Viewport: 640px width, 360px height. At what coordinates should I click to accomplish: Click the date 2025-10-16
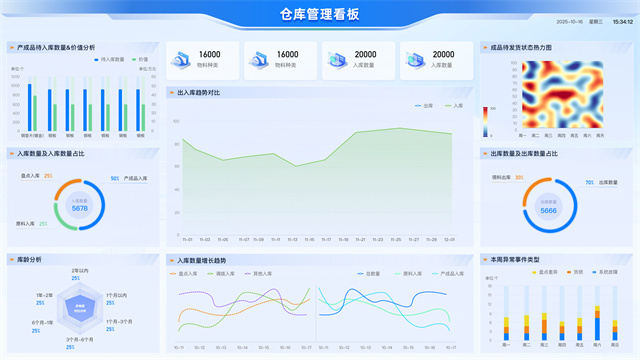(569, 22)
